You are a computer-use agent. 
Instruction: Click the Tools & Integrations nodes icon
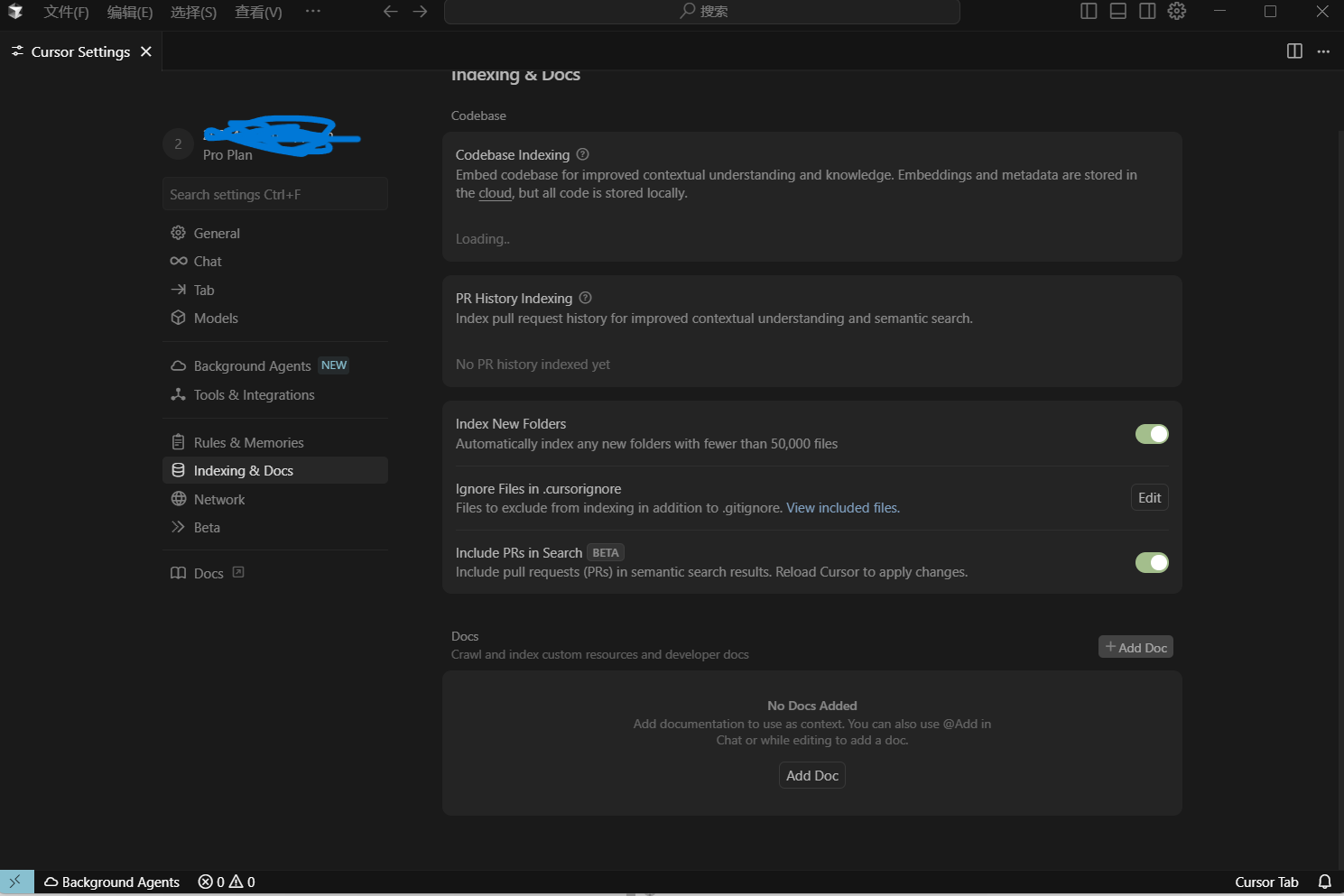[x=178, y=394]
